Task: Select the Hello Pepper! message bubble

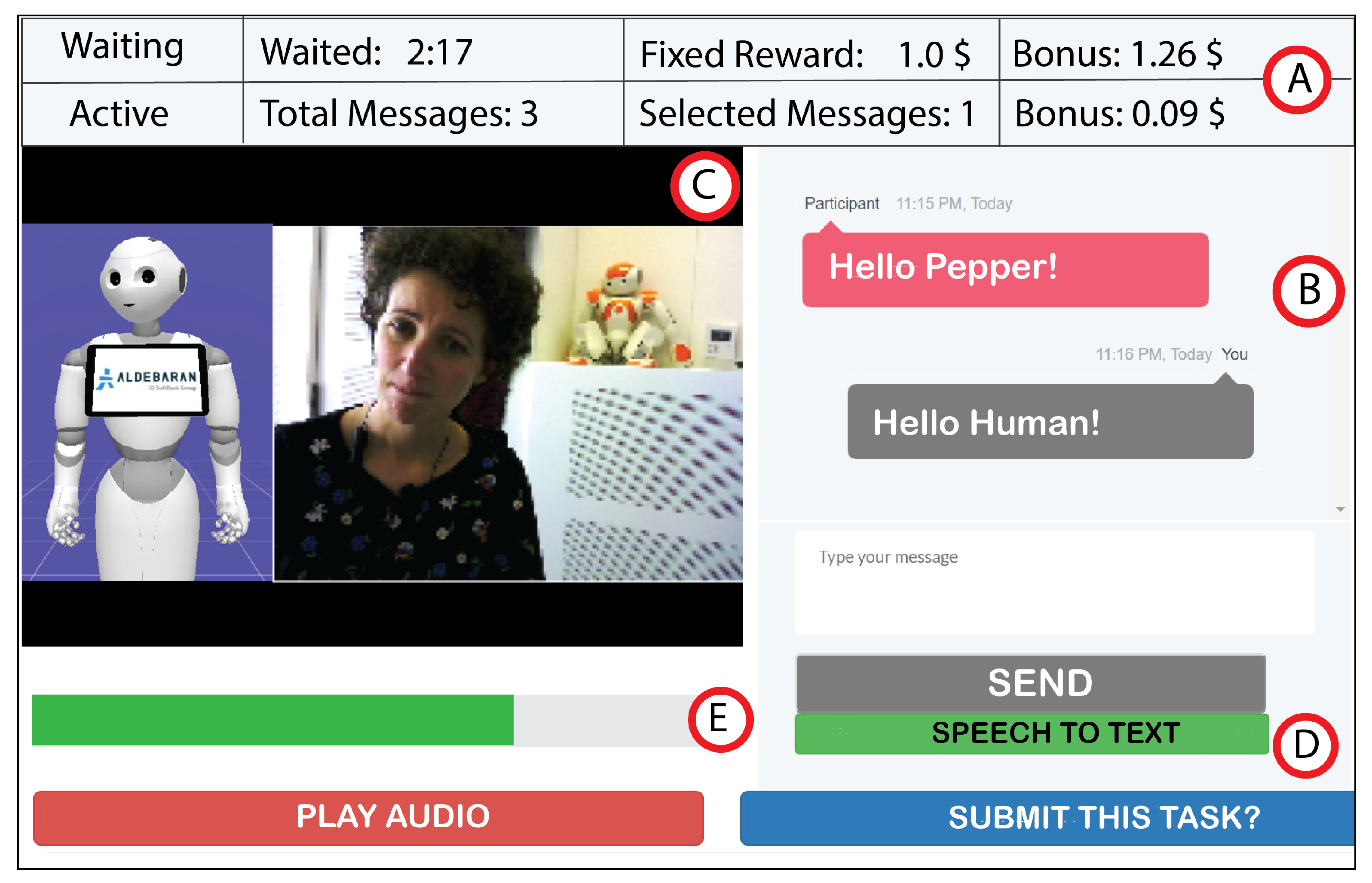Action: pyautogui.click(x=1005, y=270)
